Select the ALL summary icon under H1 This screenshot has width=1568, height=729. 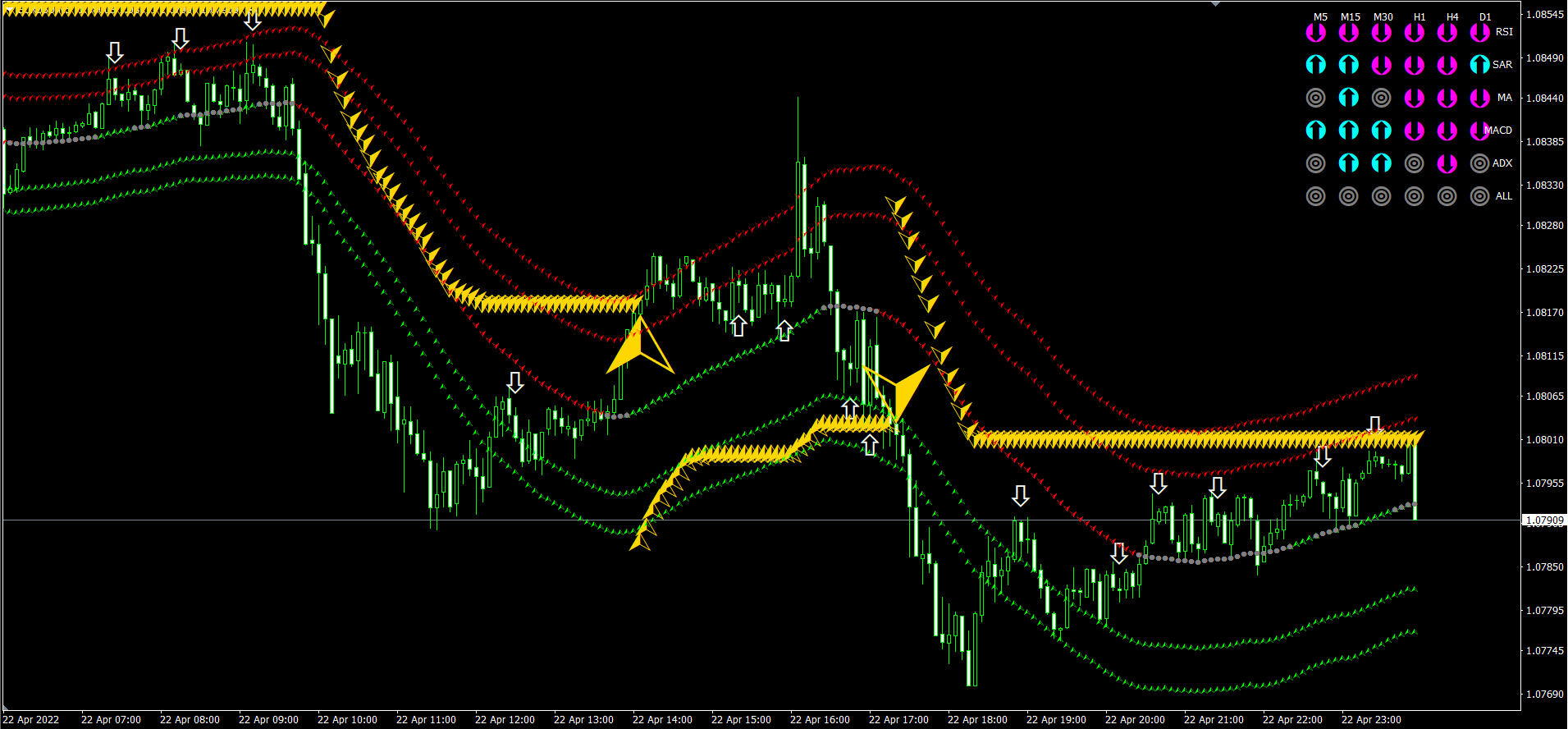point(1415,196)
